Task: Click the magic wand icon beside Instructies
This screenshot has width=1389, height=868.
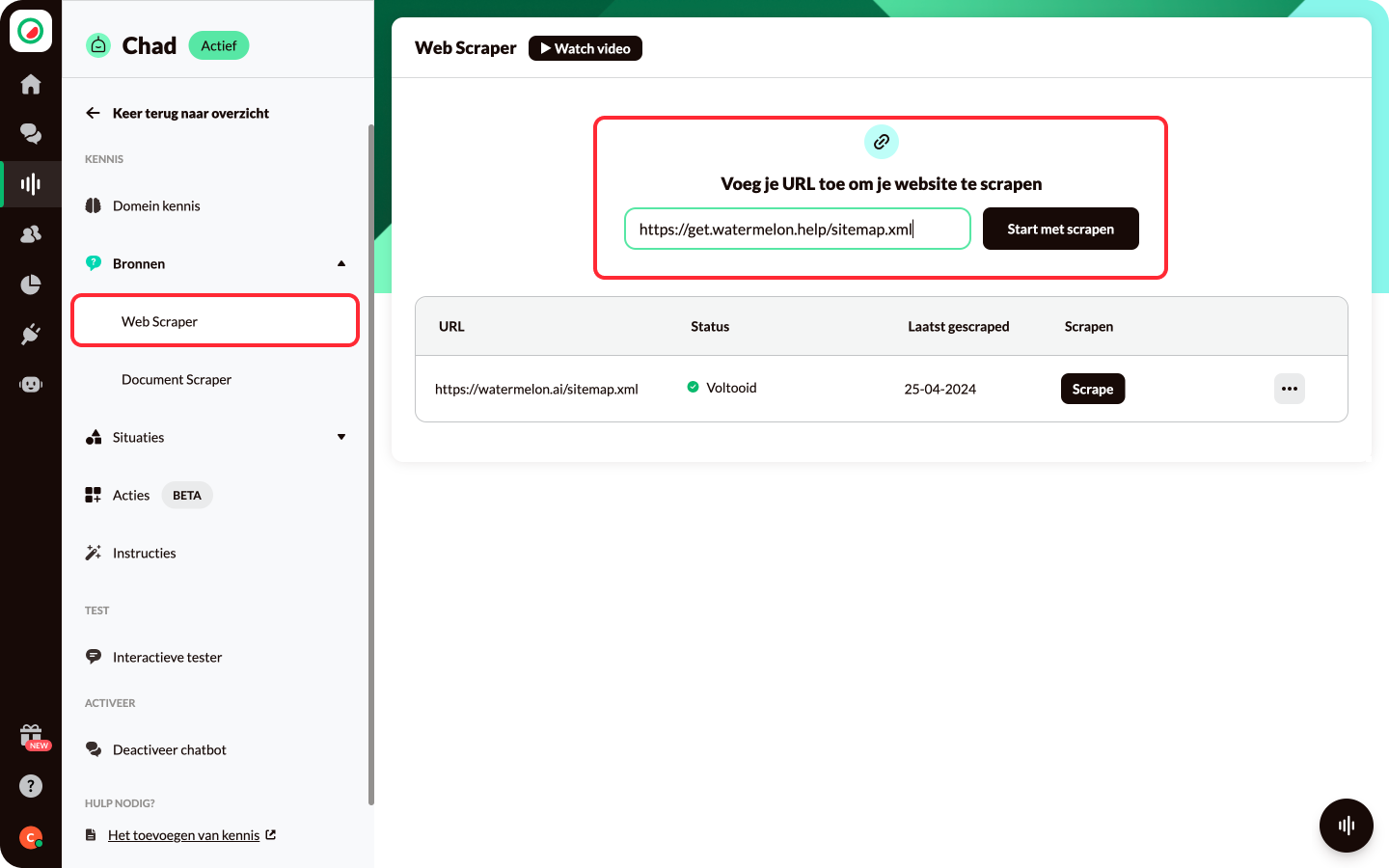Action: point(94,553)
